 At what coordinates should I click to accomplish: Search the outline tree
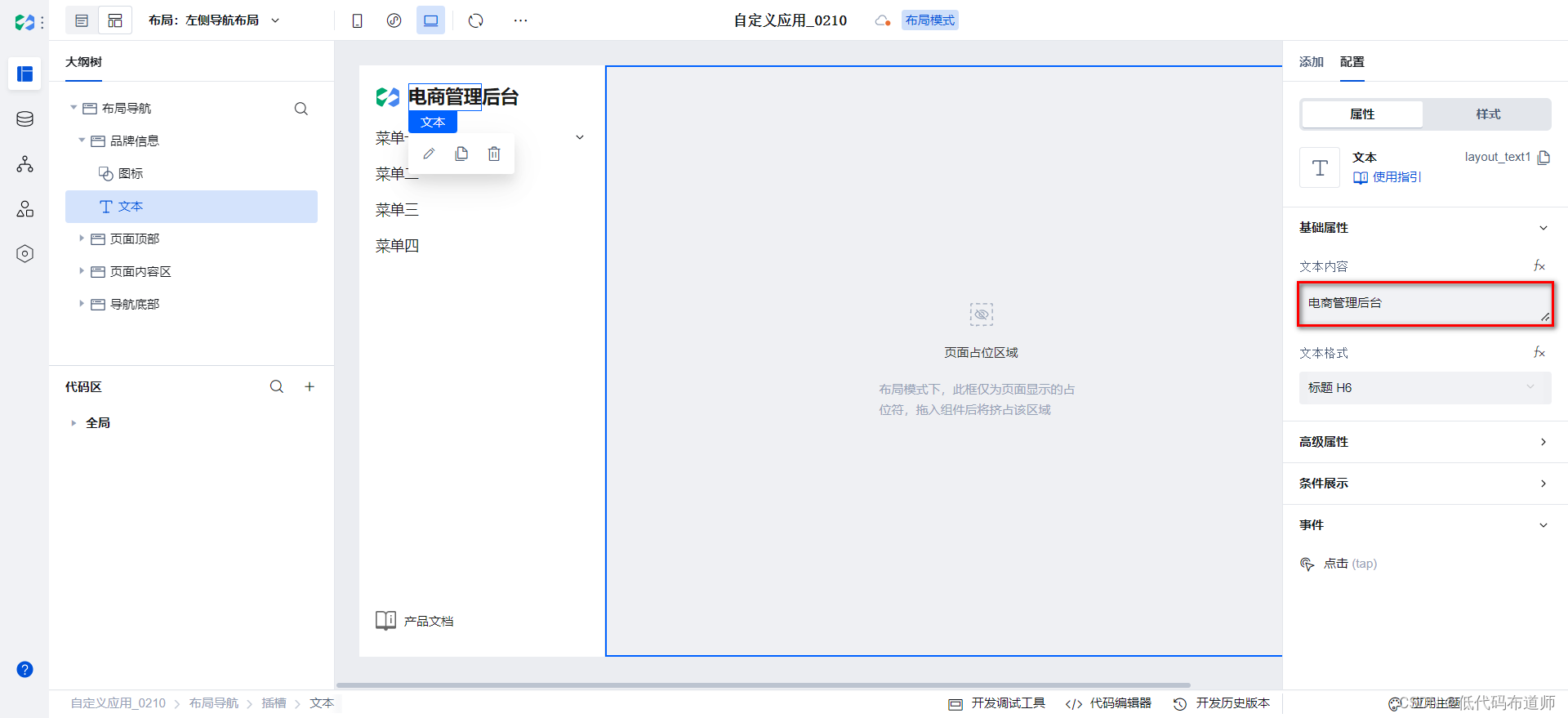301,109
